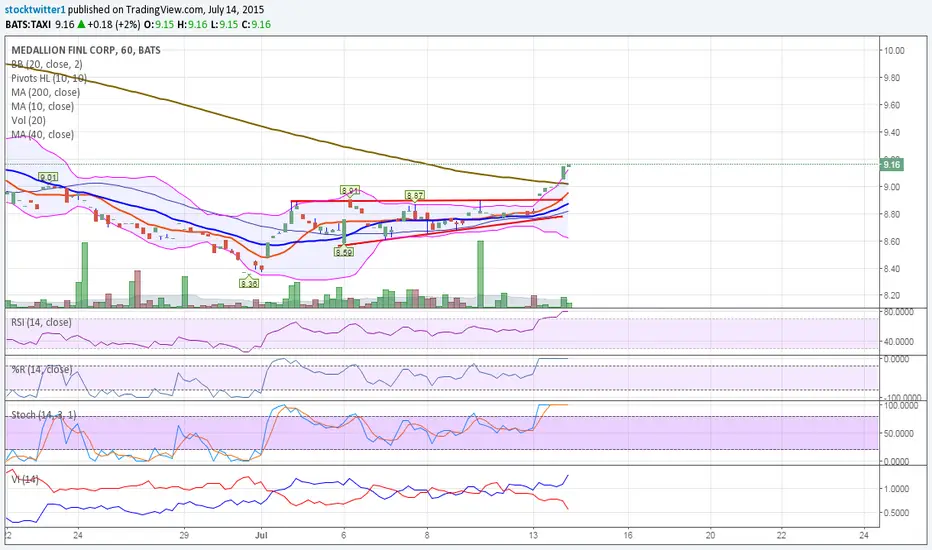Click the 29 date axis label

pyautogui.click(x=184, y=535)
